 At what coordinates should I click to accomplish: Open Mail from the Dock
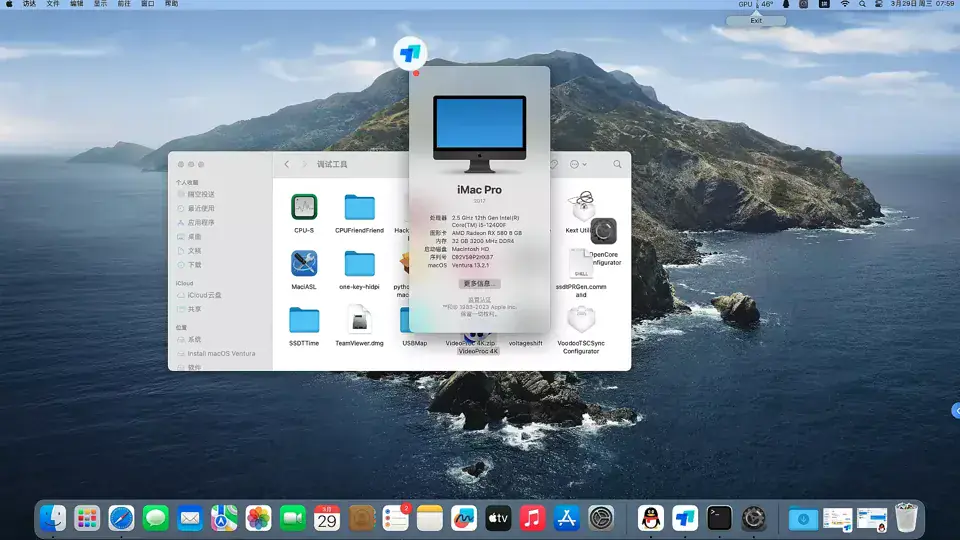point(190,519)
